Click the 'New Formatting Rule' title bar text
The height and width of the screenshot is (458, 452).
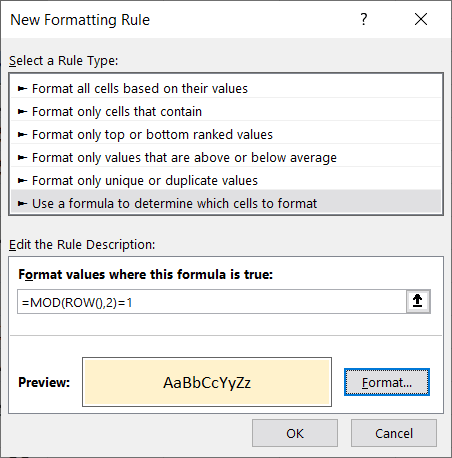[80, 20]
